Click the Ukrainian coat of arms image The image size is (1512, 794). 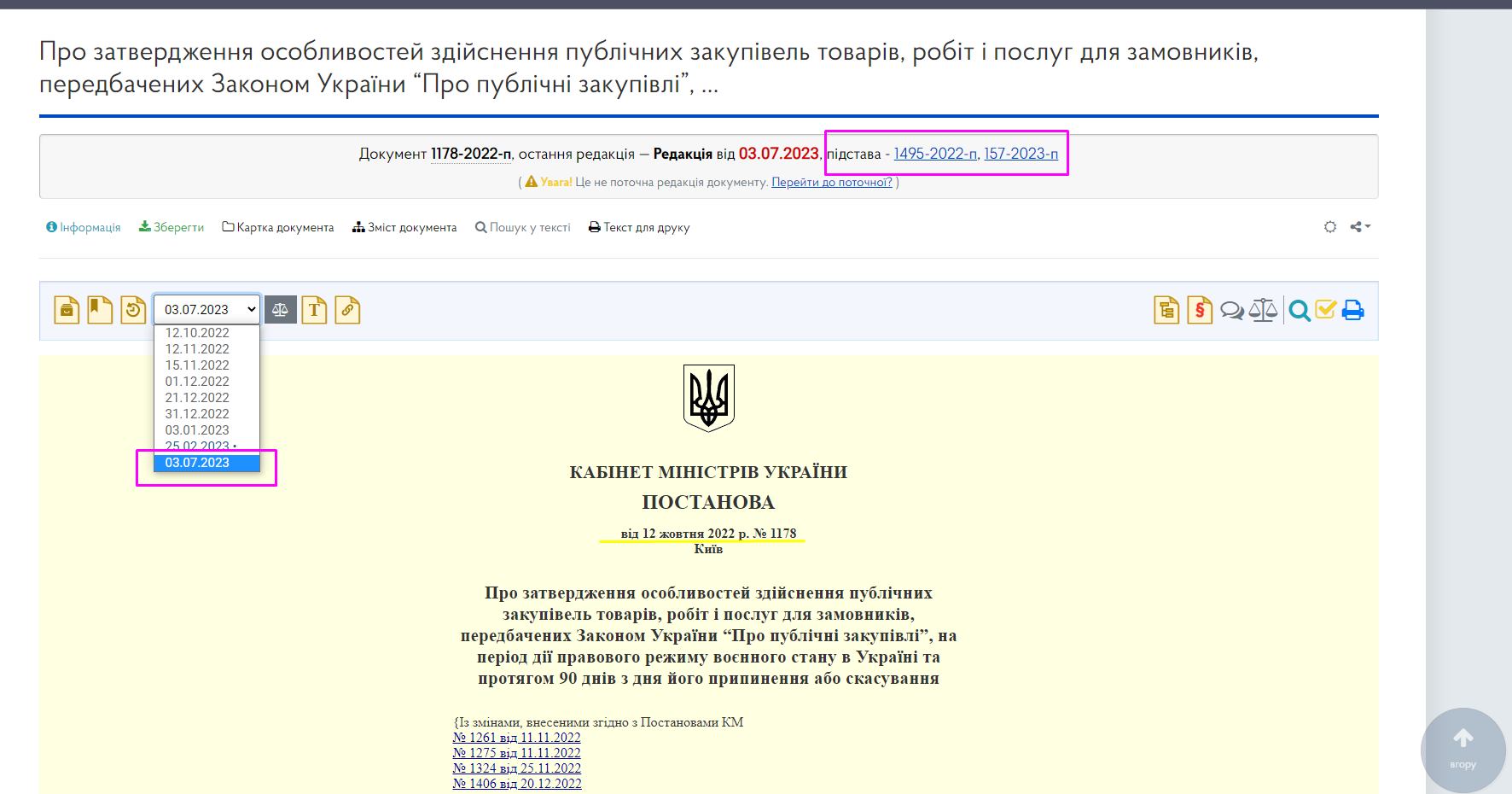pos(709,398)
